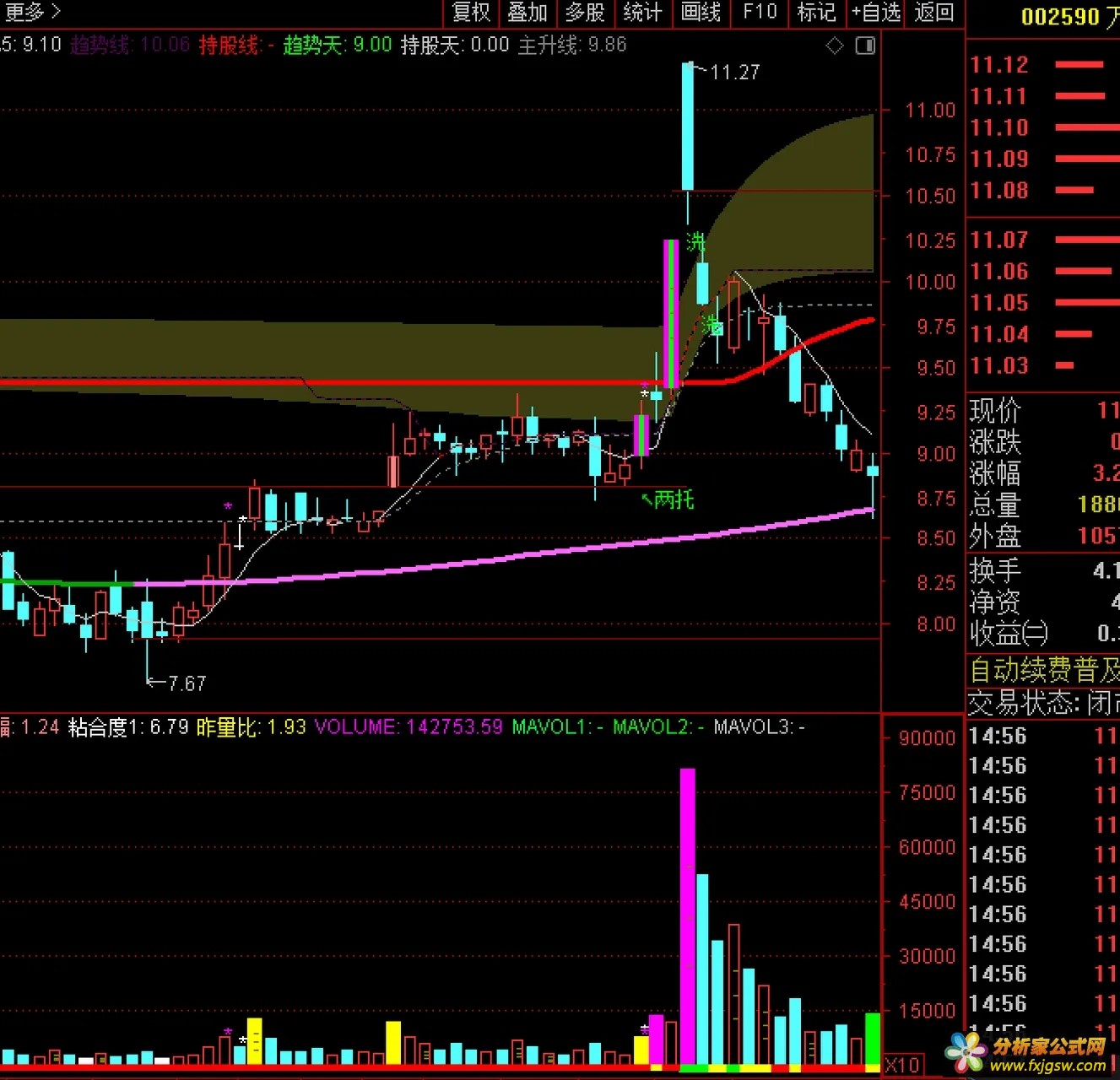Click the 洗 marker near 10.25
The image size is (1120, 1080).
[695, 242]
